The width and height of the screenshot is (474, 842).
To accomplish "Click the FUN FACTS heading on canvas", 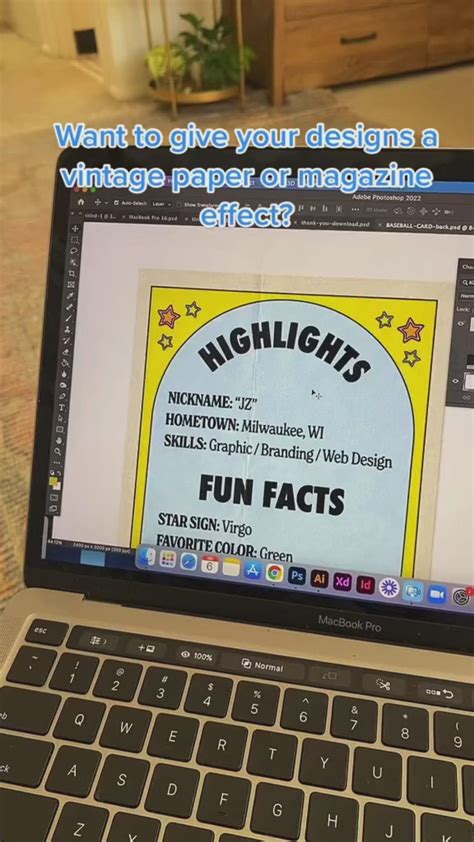I will (x=271, y=493).
